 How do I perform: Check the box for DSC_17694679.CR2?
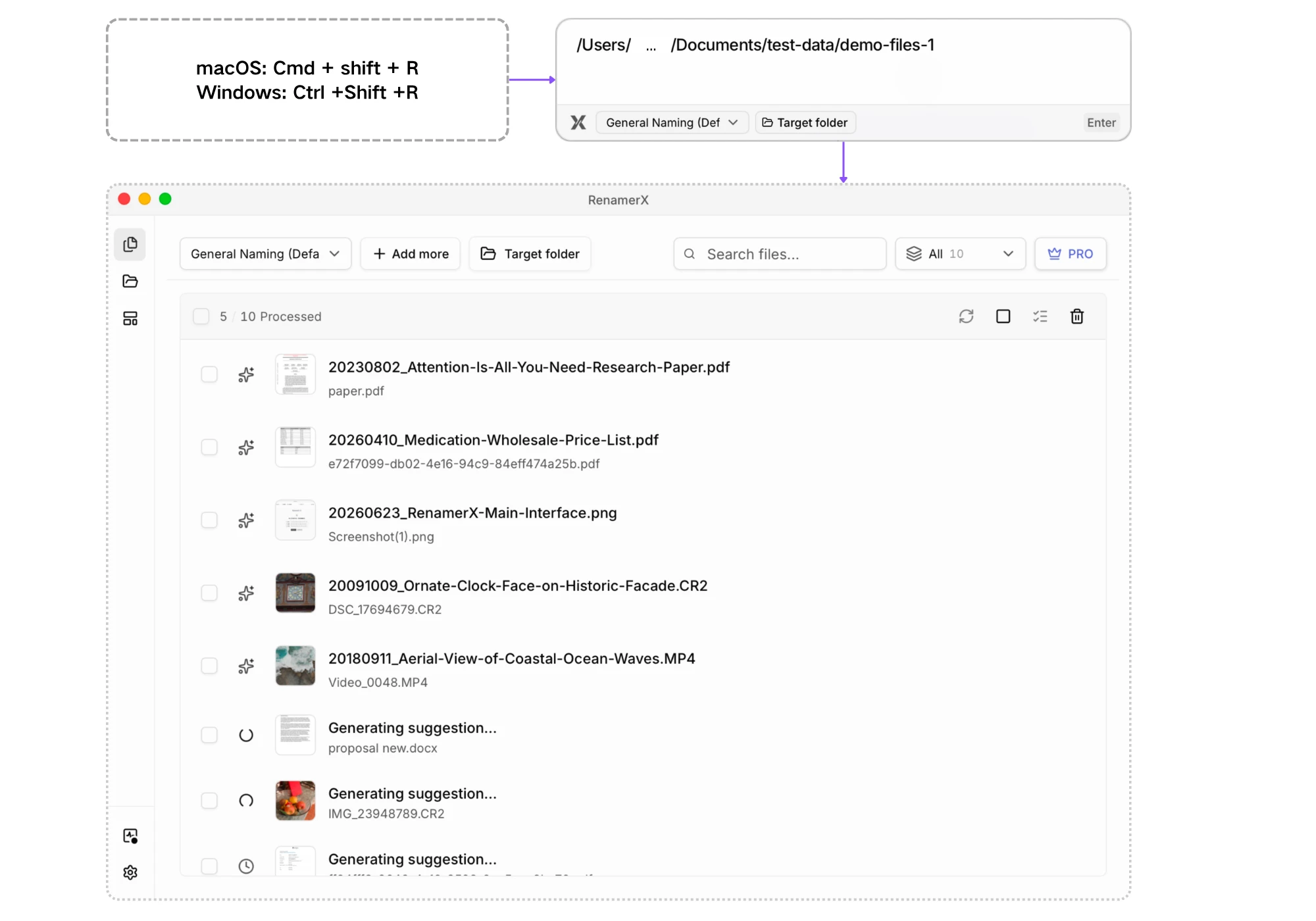click(x=209, y=593)
